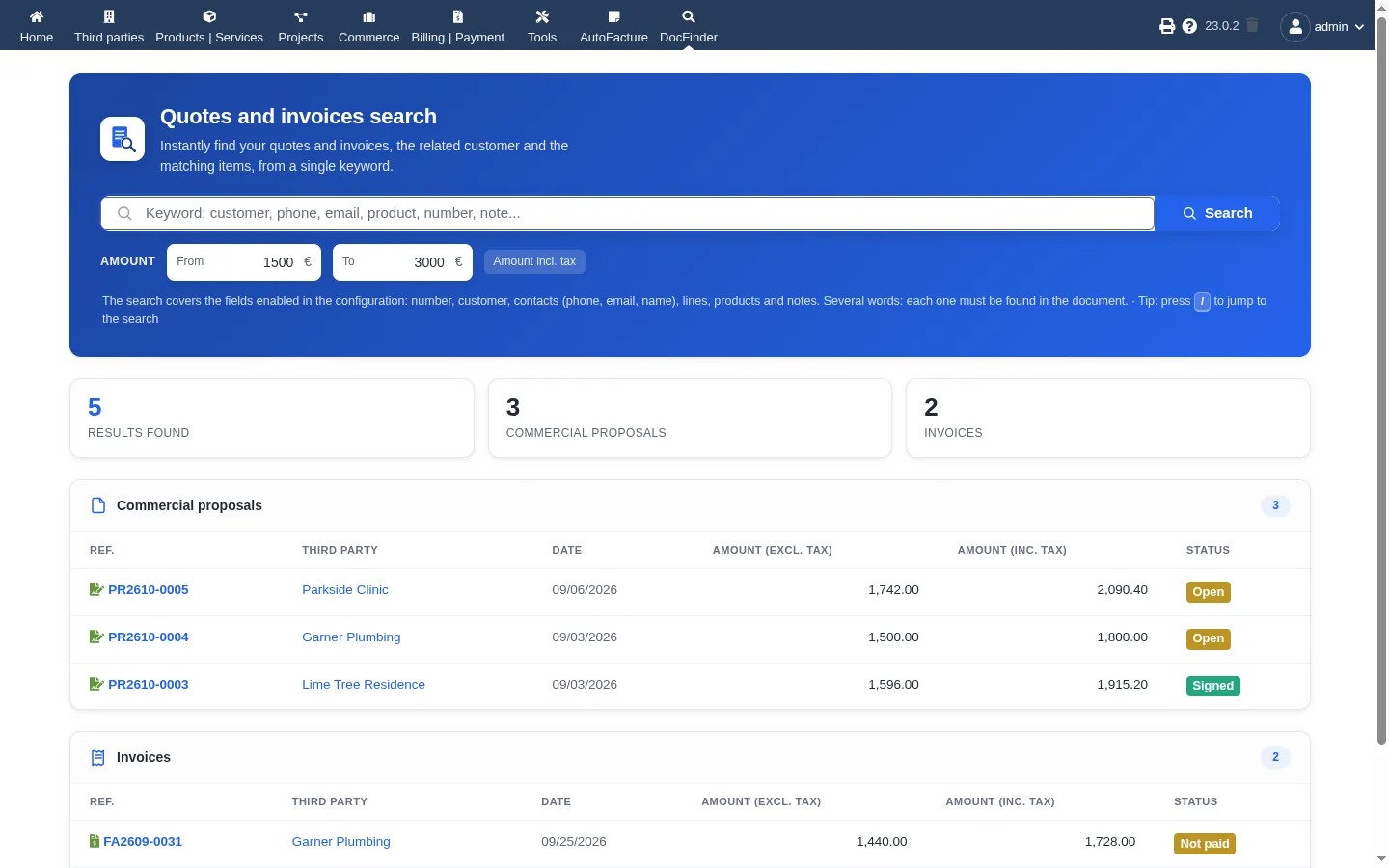The width and height of the screenshot is (1389, 868).
Task: Click the proposal icon beside PR2610-0003
Action: pyautogui.click(x=96, y=684)
